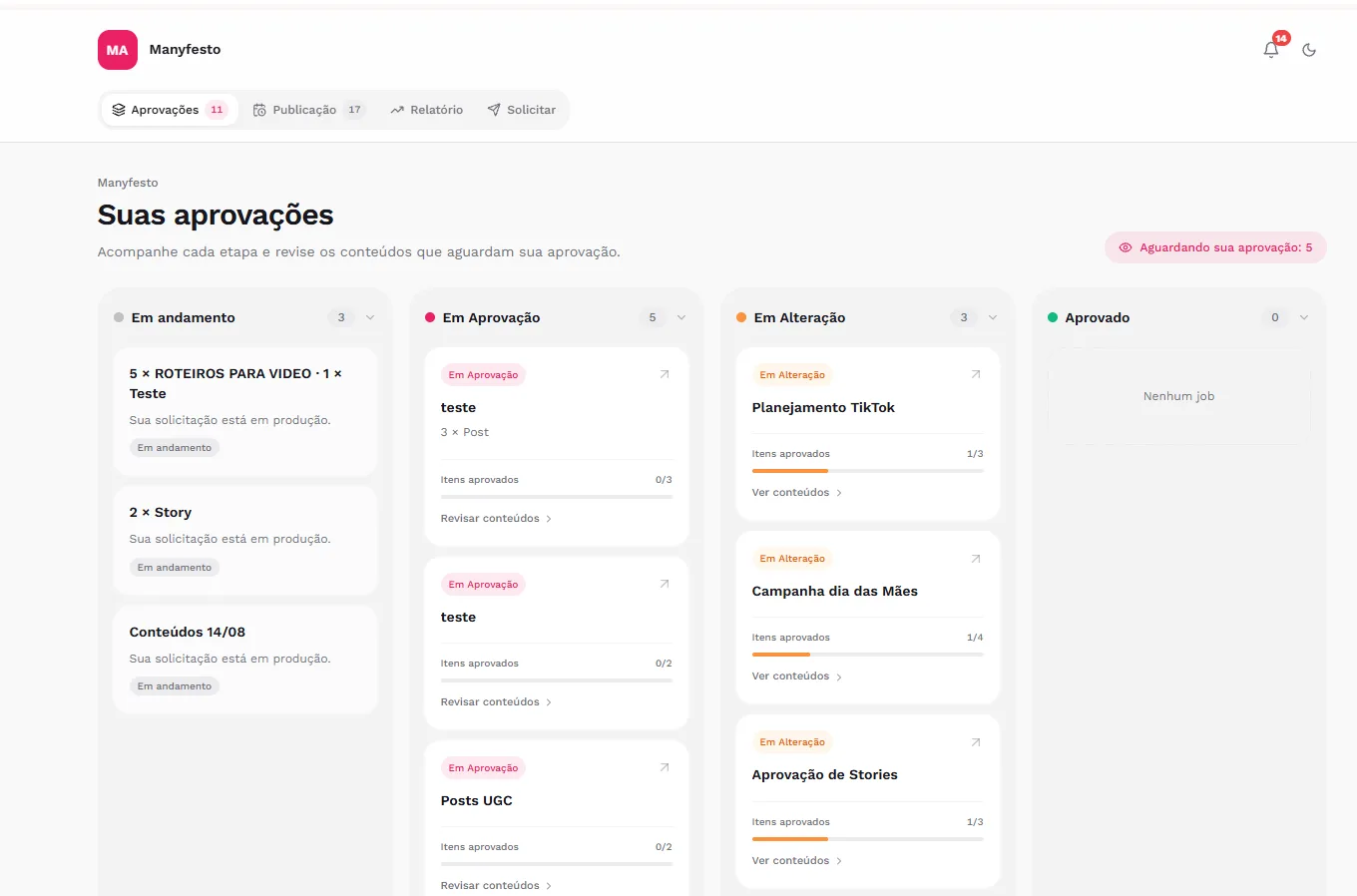Click the Em Aprovação badge on Posts UGC
This screenshot has height=896, width=1357.
coord(483,768)
